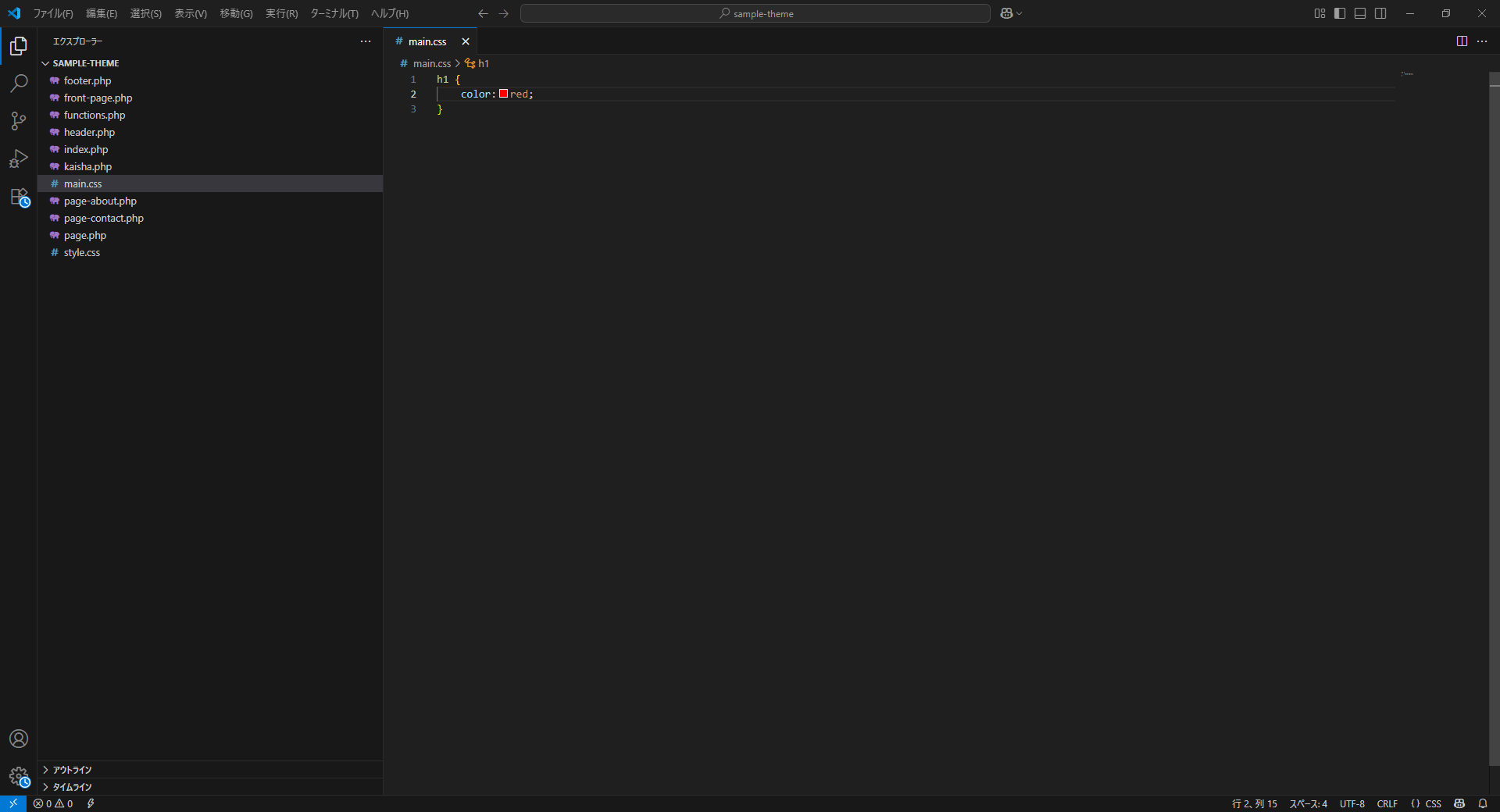
Task: Open the ターミナル(T) menu
Action: point(334,13)
